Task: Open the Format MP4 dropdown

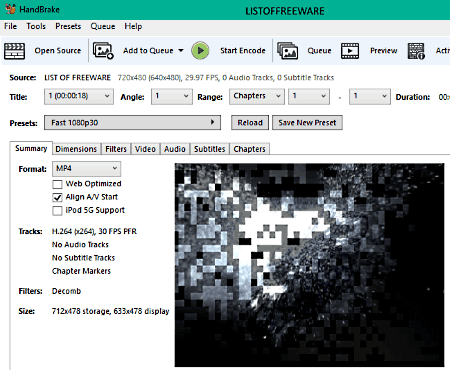Action: [x=86, y=169]
